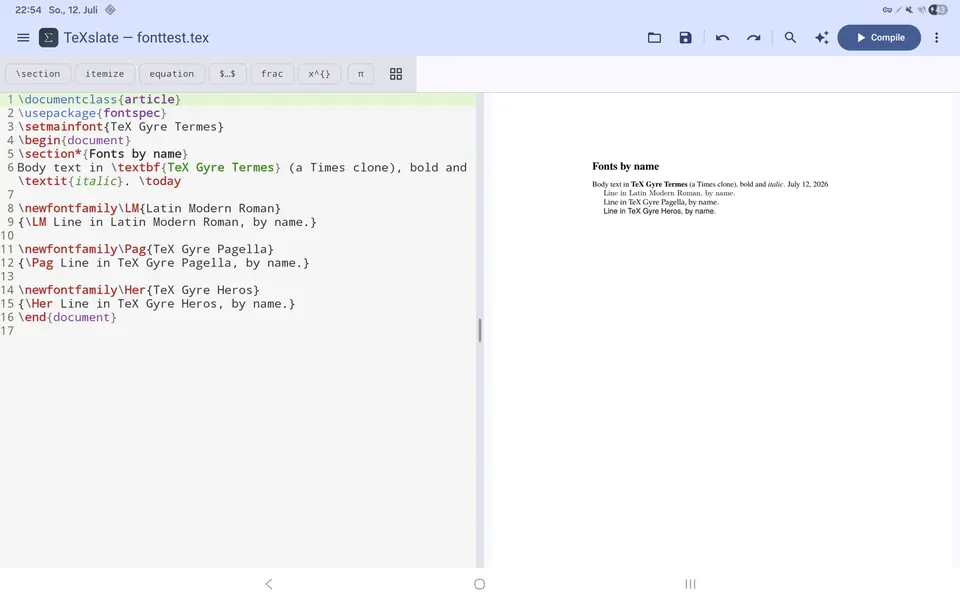This screenshot has height=599, width=960.
Task: Insert the x^{} superscript snippet
Action: click(x=319, y=73)
